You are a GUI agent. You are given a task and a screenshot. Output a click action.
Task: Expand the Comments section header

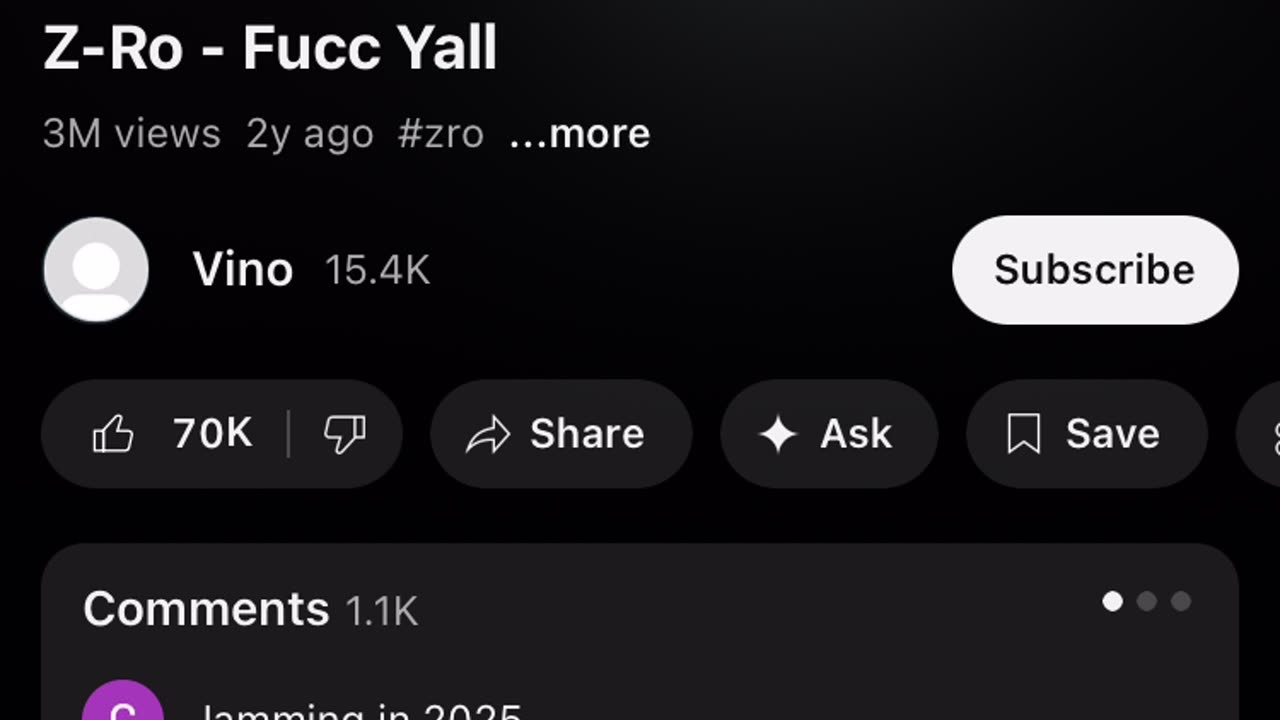(206, 609)
